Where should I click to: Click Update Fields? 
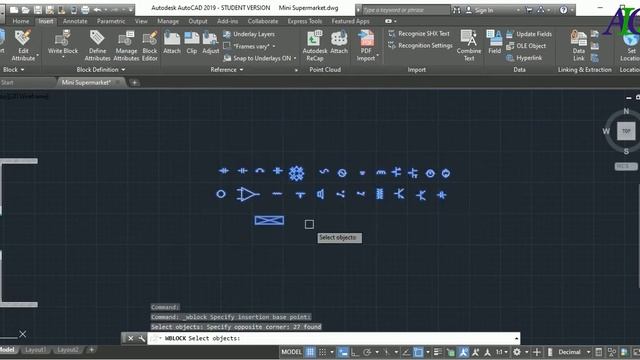529,34
